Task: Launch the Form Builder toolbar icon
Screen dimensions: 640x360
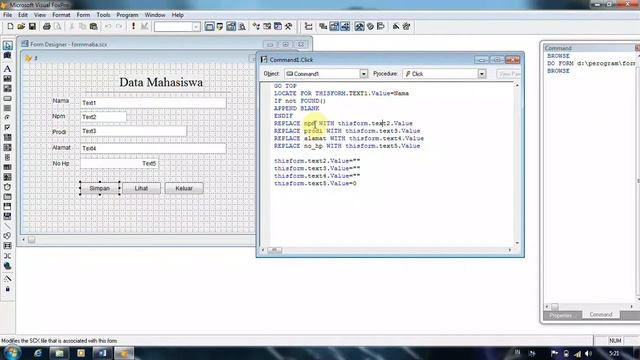Action: point(396,27)
